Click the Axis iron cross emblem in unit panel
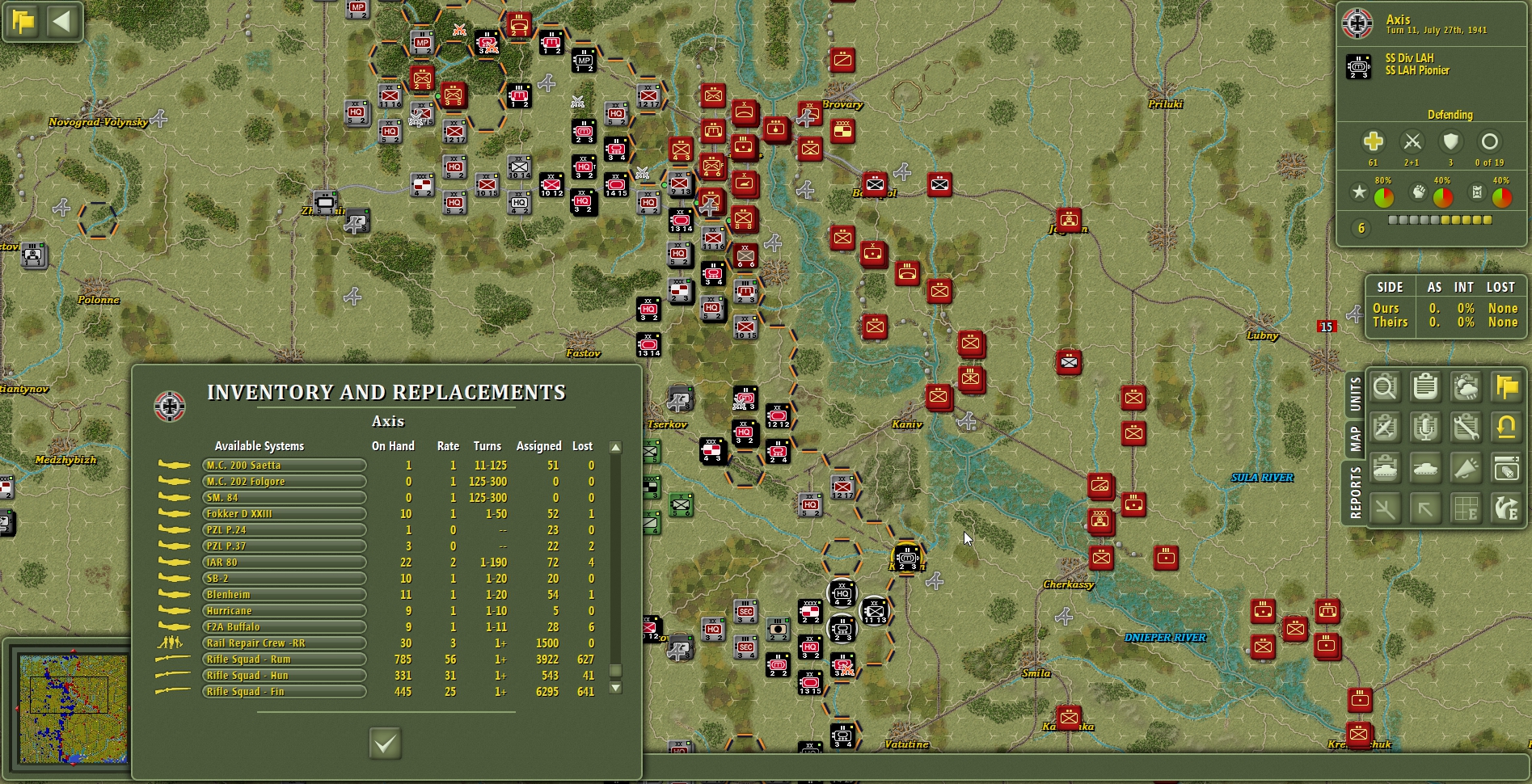 click(x=1357, y=23)
